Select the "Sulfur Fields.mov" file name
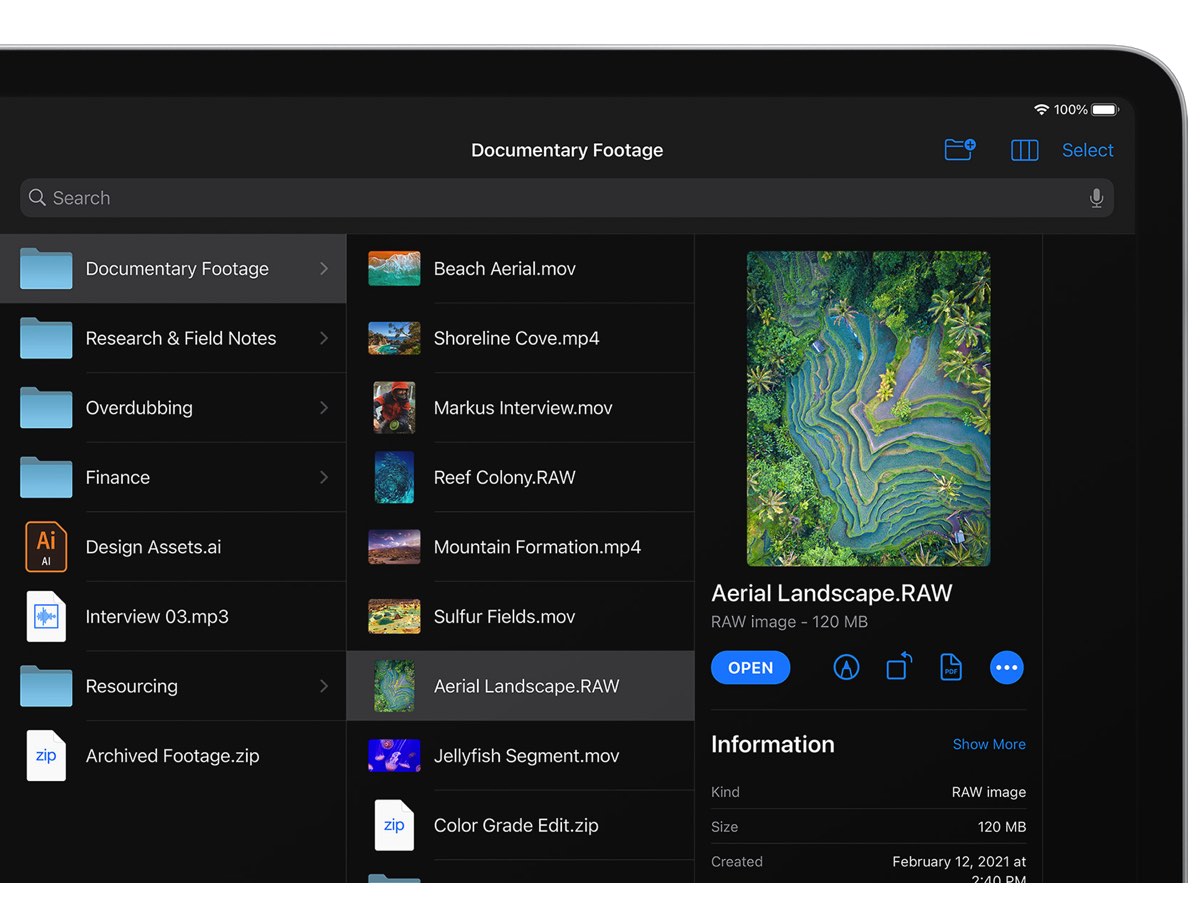This screenshot has width=1200, height=924. pyautogui.click(x=504, y=617)
